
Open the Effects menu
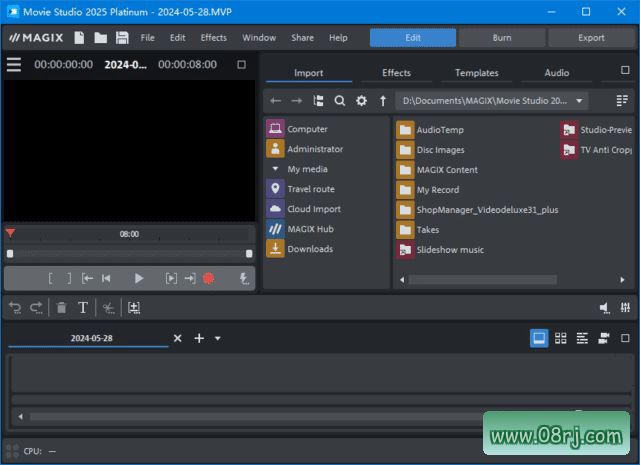[213, 38]
